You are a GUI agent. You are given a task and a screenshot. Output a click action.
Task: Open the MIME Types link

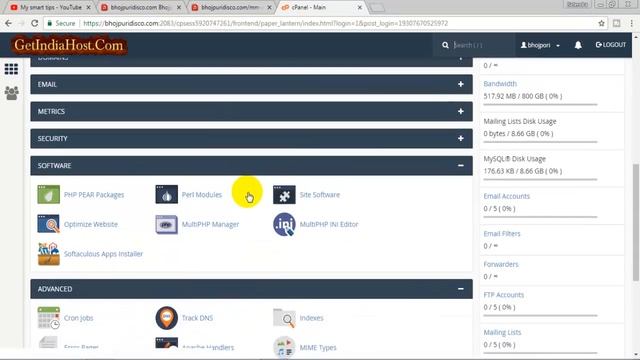coord(318,348)
